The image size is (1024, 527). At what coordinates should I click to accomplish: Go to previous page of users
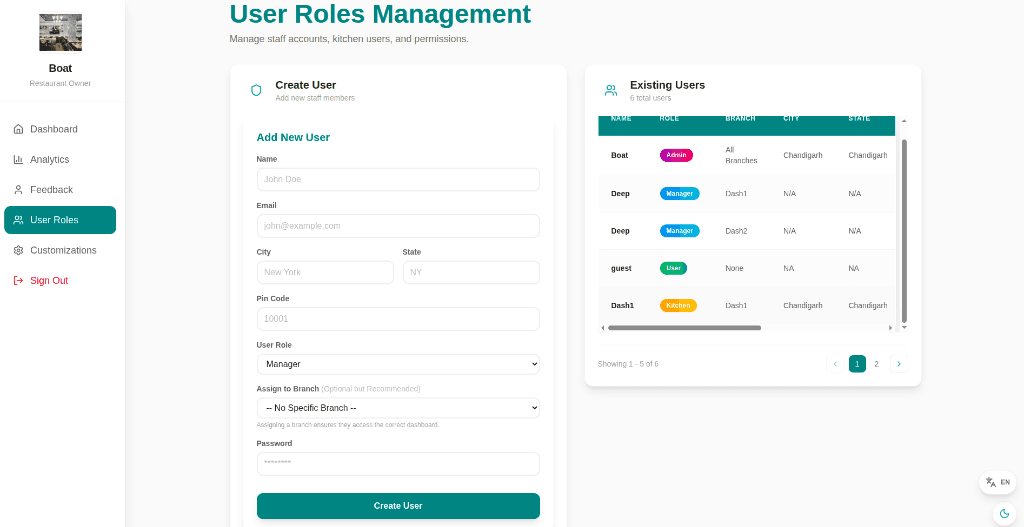pos(835,364)
